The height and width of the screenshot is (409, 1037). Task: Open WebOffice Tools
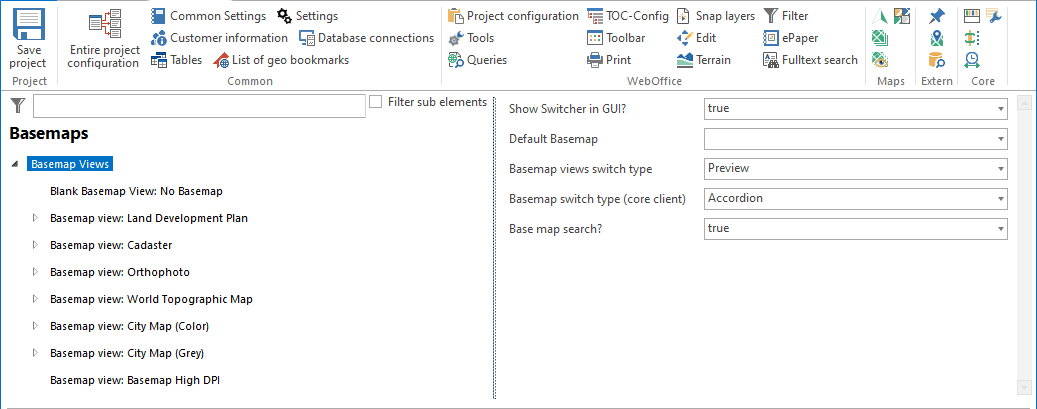471,38
